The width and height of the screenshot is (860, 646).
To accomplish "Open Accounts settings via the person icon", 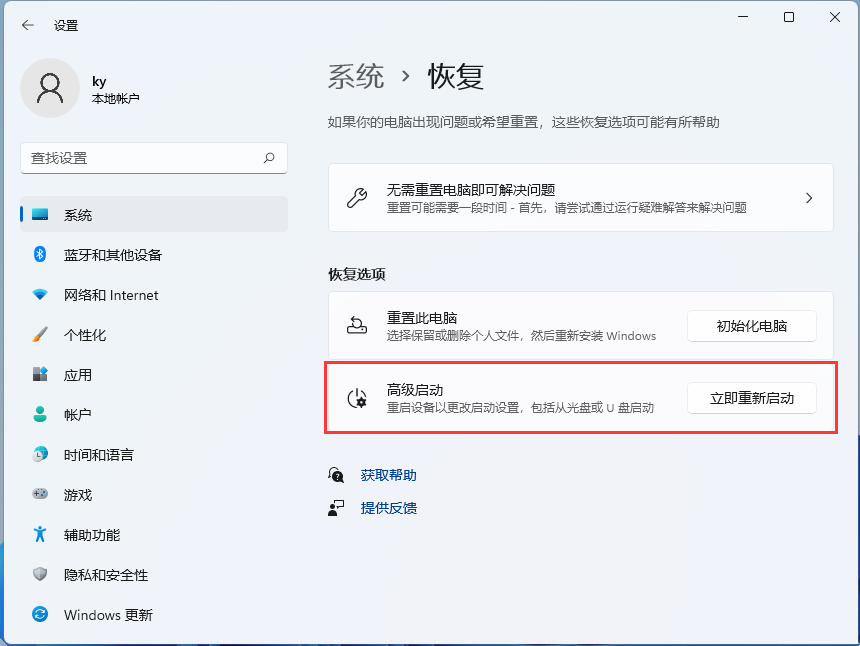I will coord(40,415).
